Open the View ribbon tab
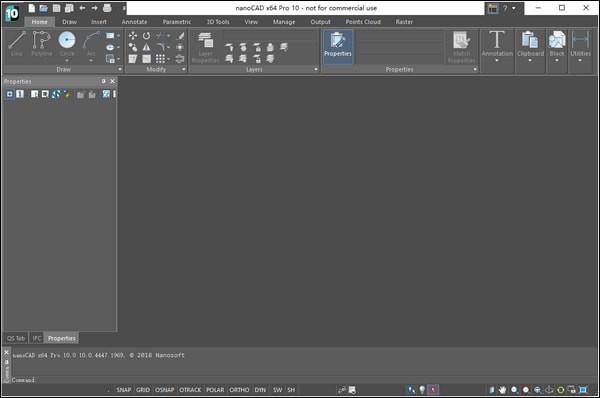Image resolution: width=600 pixels, height=398 pixels. (251, 22)
